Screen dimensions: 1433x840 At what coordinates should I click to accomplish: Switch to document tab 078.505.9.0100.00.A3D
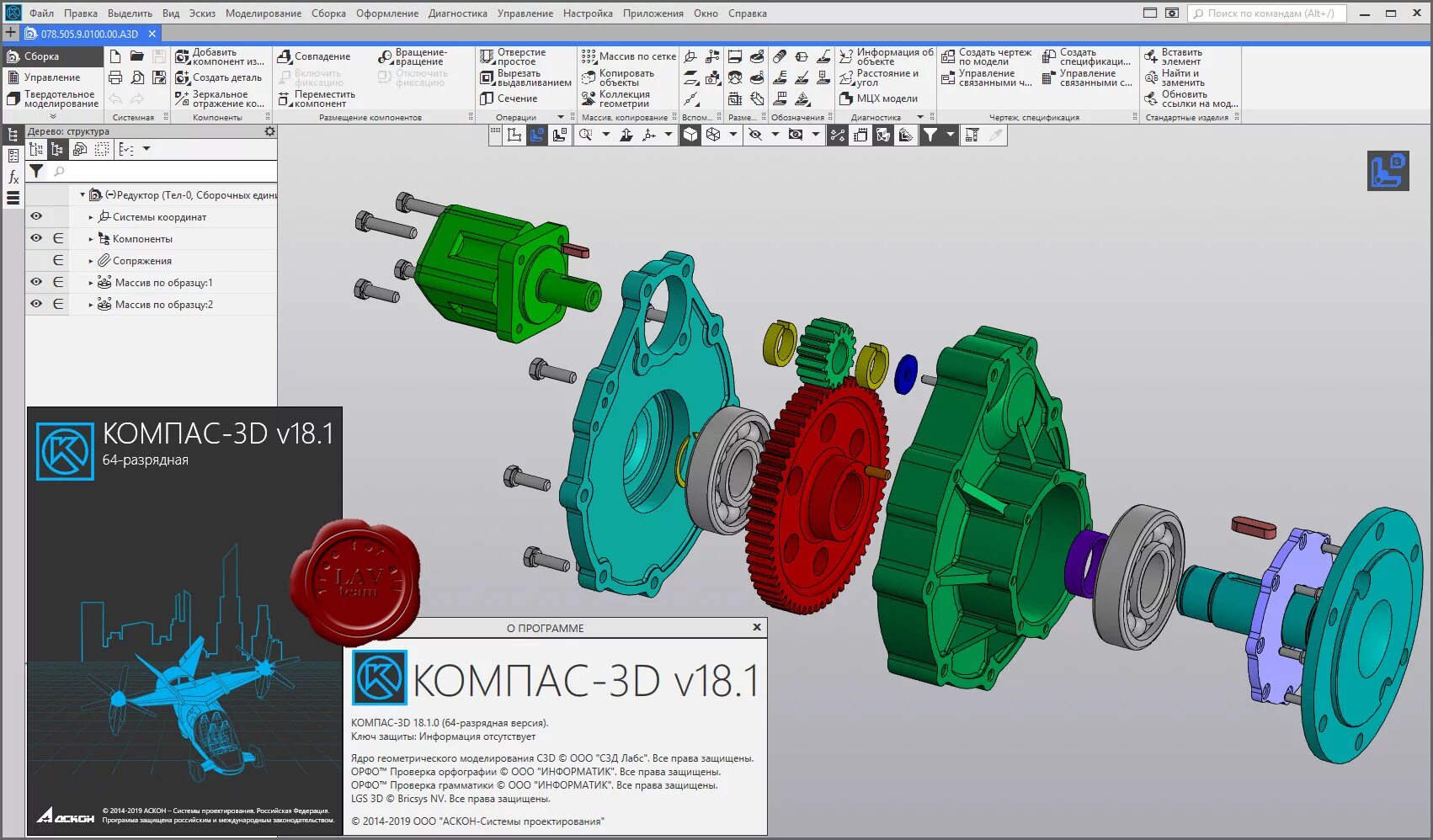(89, 34)
